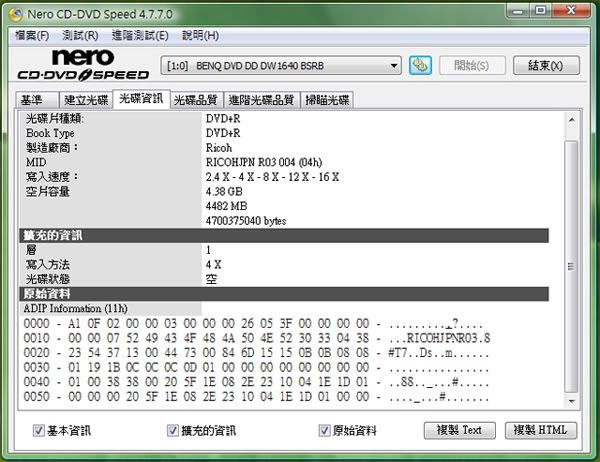
Task: Click the scrollbar down arrow in info panel
Action: click(571, 401)
